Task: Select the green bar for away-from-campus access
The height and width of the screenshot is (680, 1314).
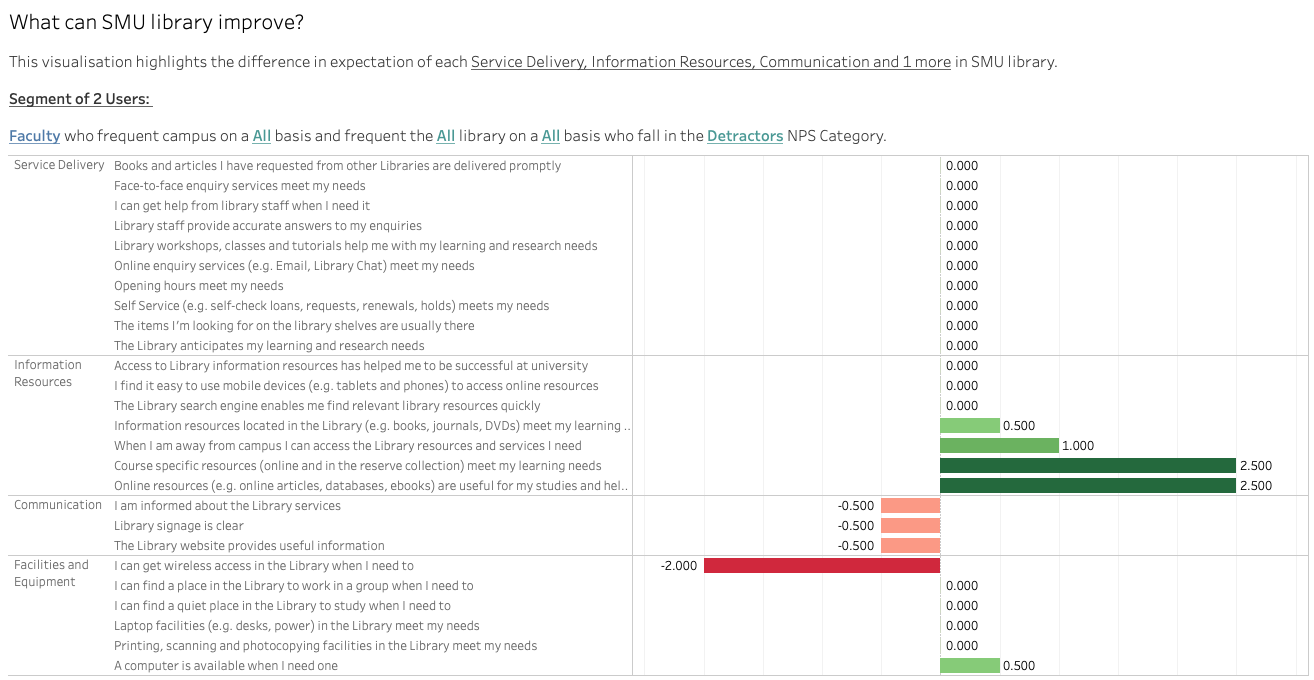Action: pyautogui.click(x=999, y=446)
